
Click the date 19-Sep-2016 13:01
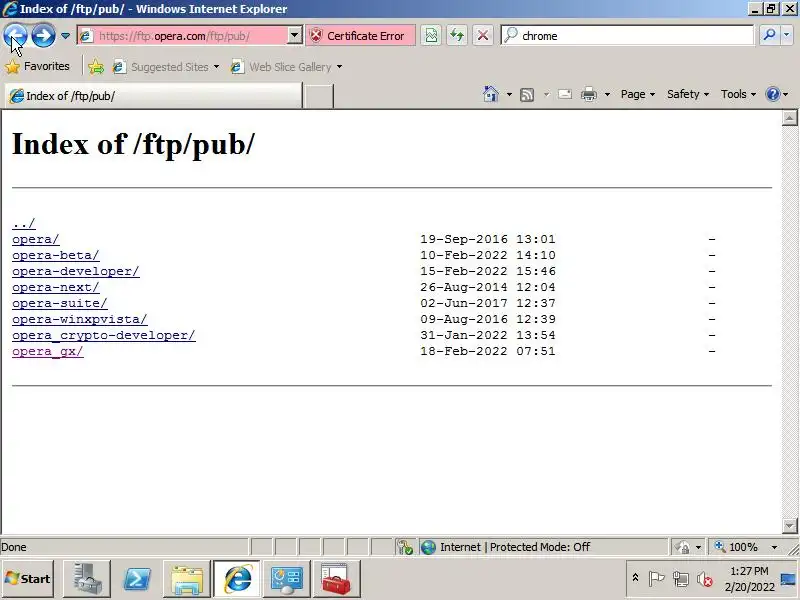click(x=488, y=239)
